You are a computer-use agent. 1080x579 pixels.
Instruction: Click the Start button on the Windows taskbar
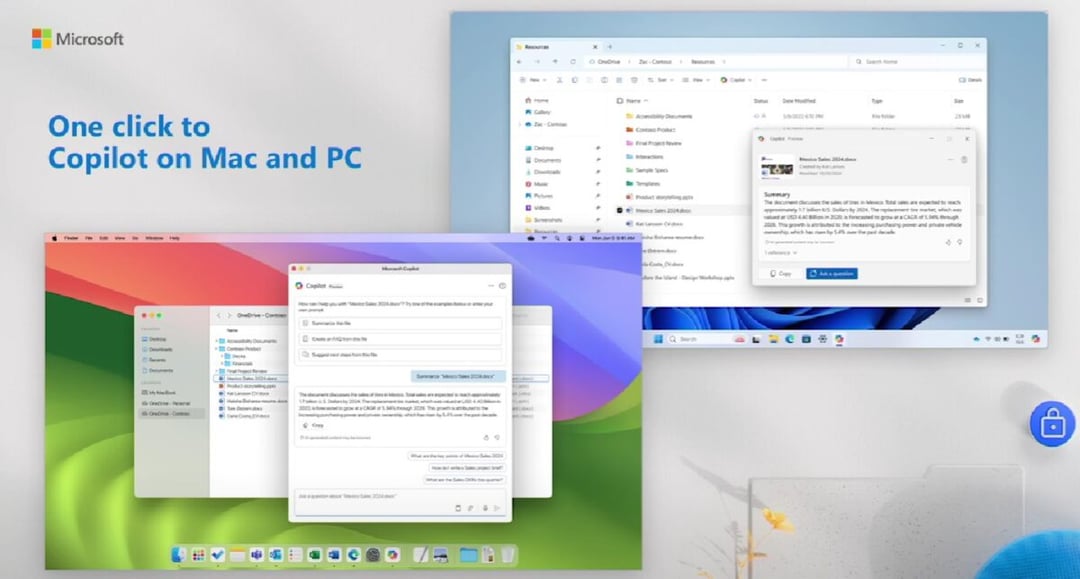pos(658,337)
